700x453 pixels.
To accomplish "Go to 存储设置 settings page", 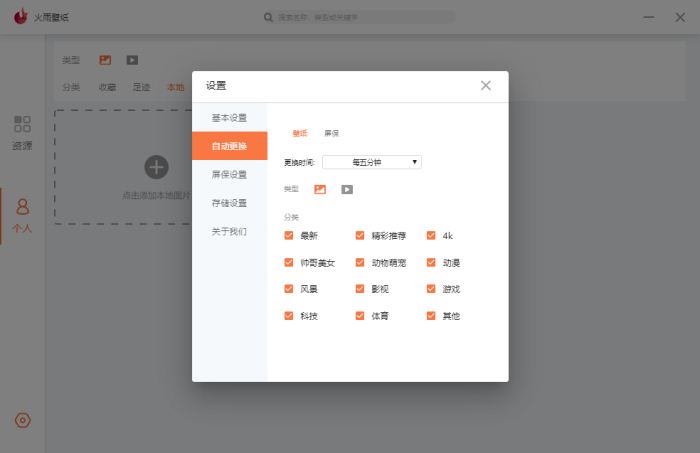I will pyautogui.click(x=229, y=203).
